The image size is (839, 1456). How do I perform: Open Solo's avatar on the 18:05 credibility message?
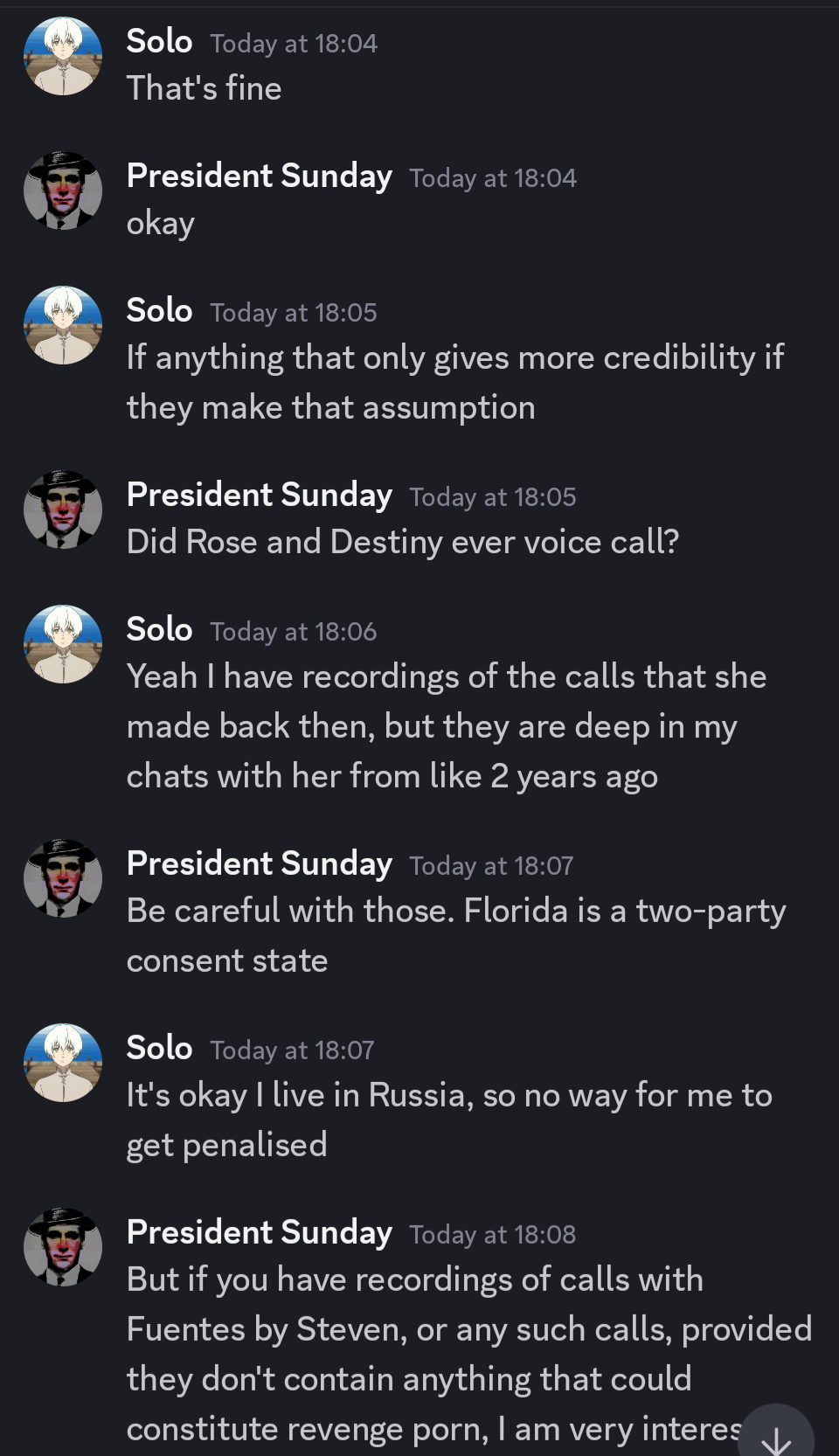coord(63,325)
